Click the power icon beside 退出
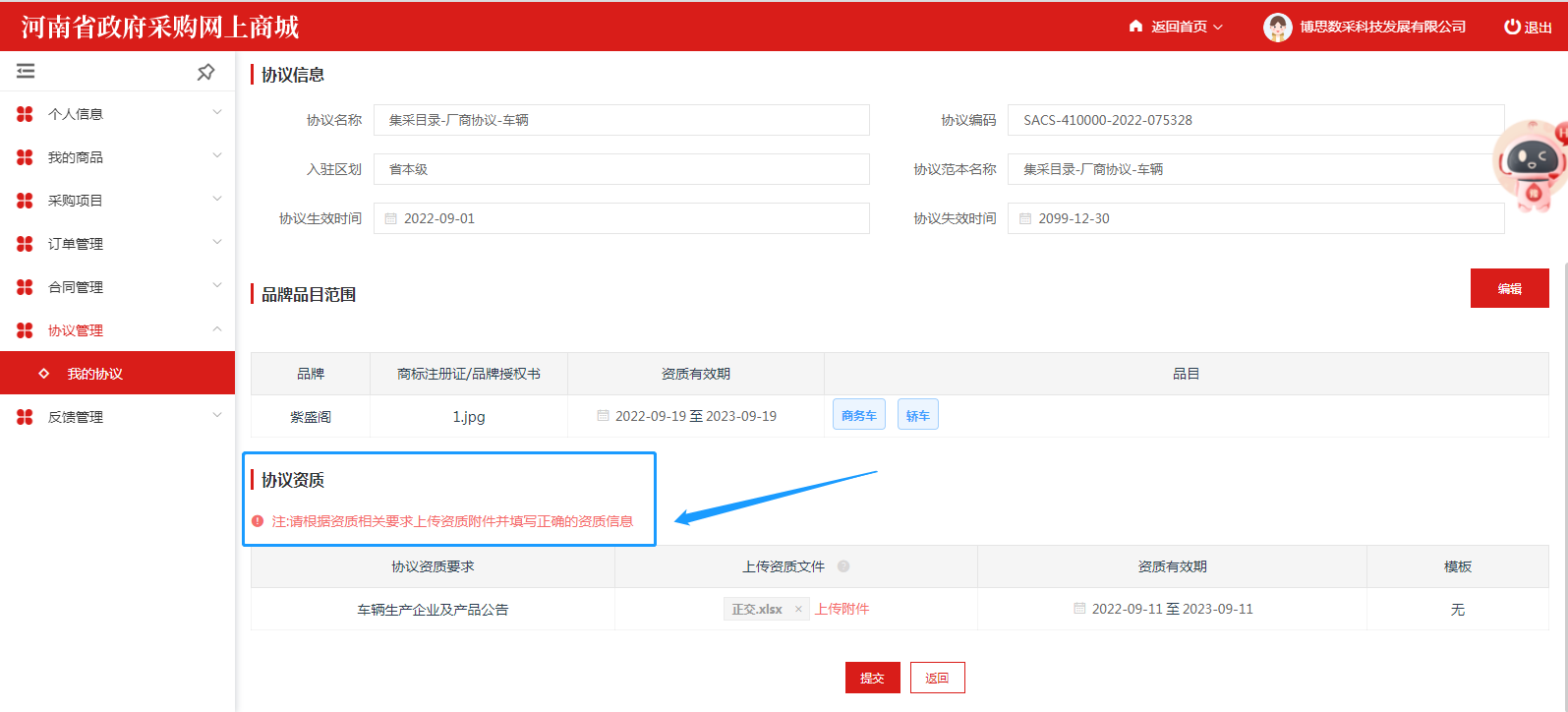The image size is (1568, 712). (1512, 27)
